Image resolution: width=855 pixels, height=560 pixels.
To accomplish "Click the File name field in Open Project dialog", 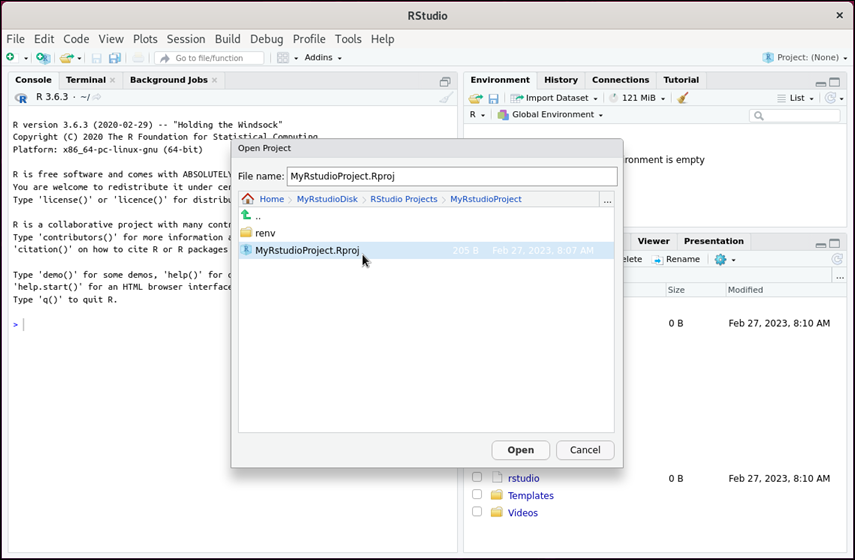I will (x=452, y=176).
